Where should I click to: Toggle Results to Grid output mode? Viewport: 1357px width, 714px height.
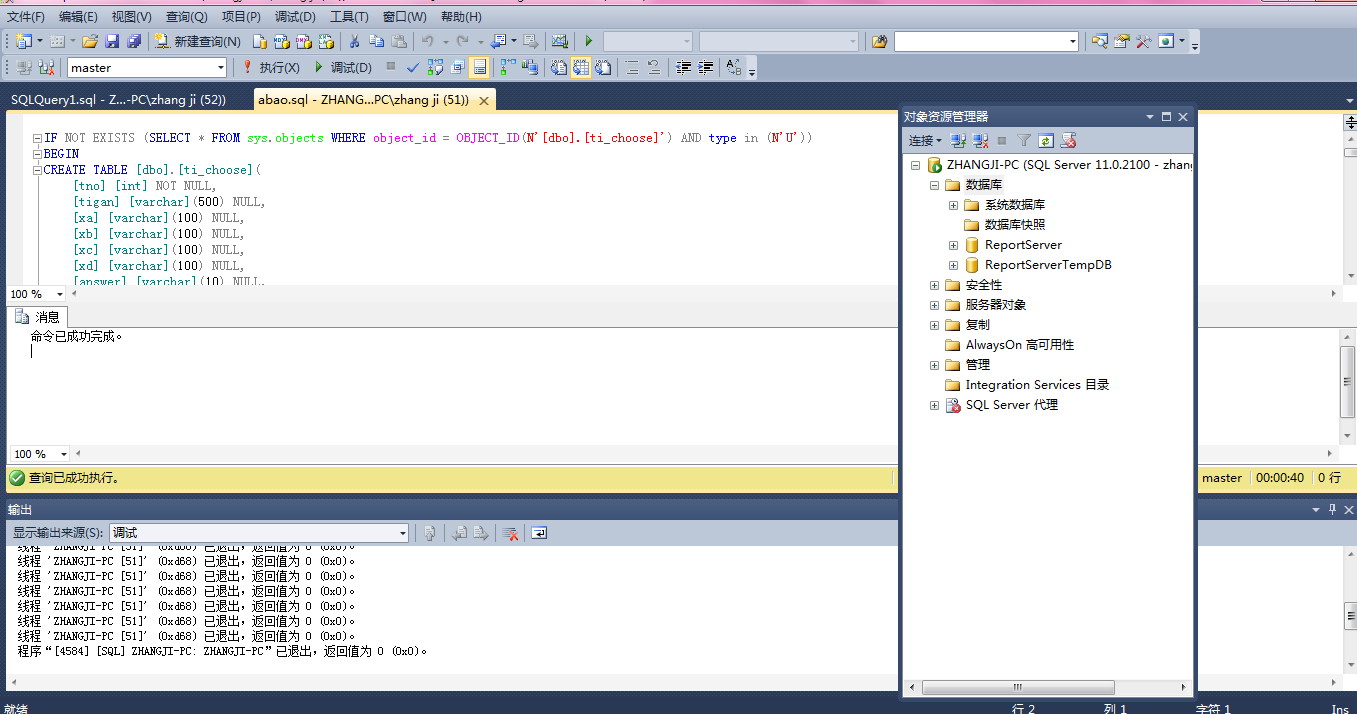point(579,68)
